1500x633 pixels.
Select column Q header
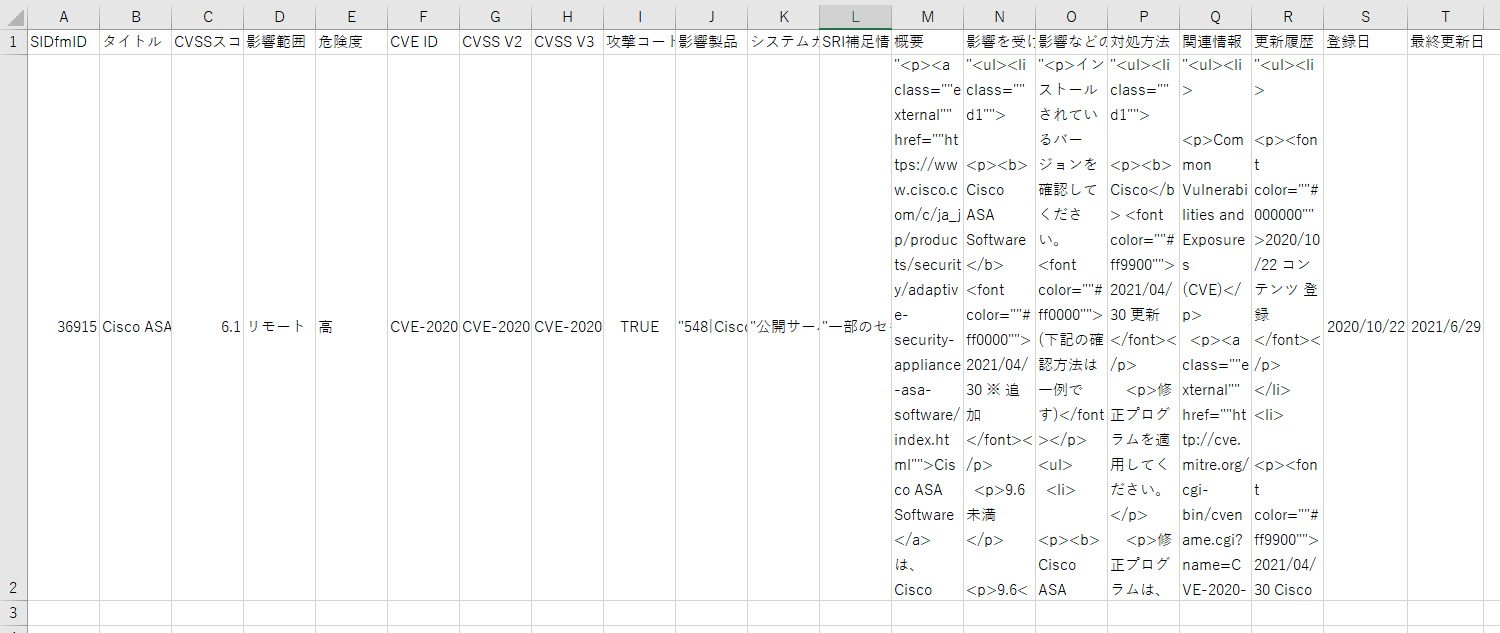pyautogui.click(x=1216, y=16)
